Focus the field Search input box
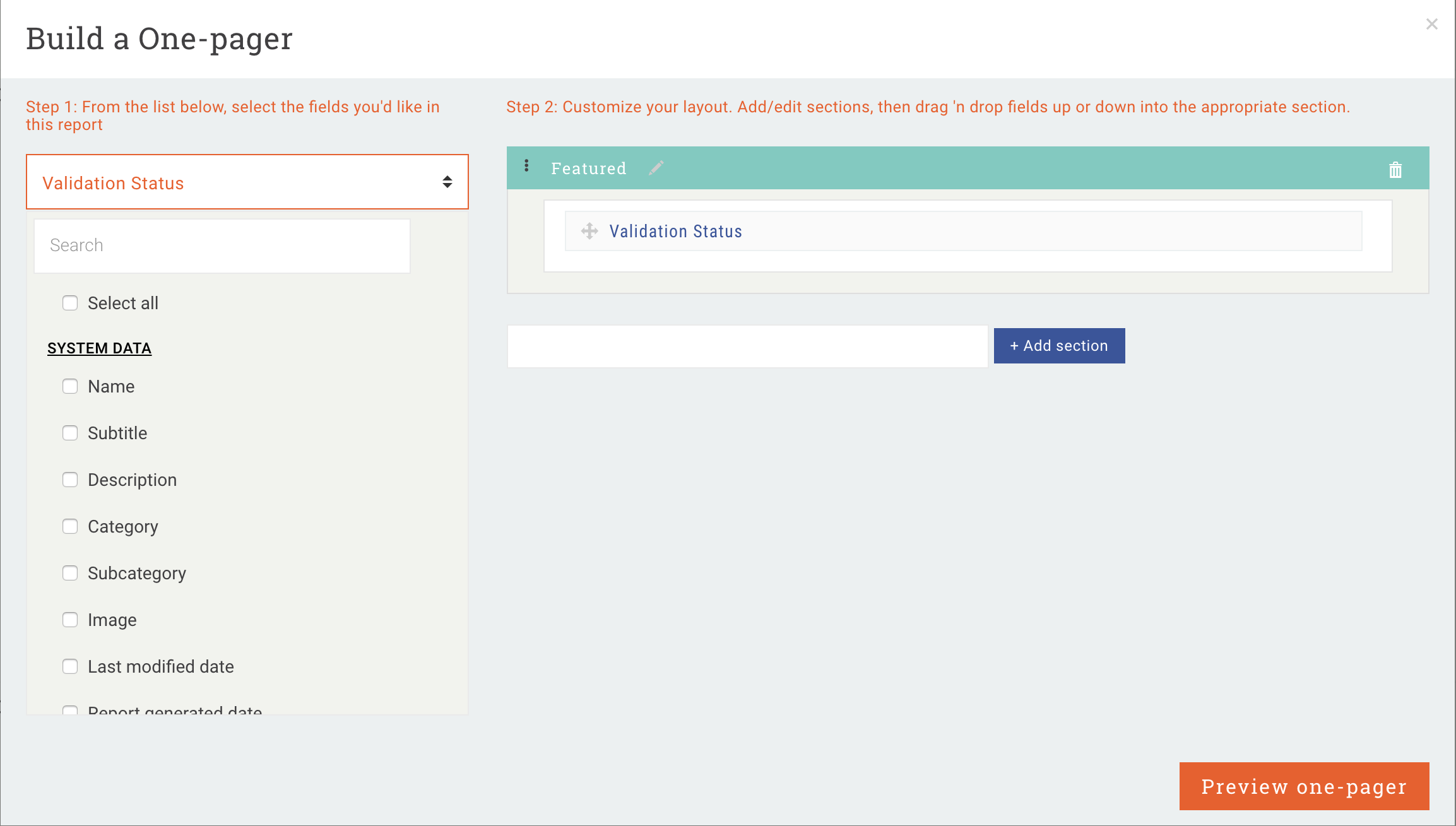The image size is (1456, 826). 222,245
